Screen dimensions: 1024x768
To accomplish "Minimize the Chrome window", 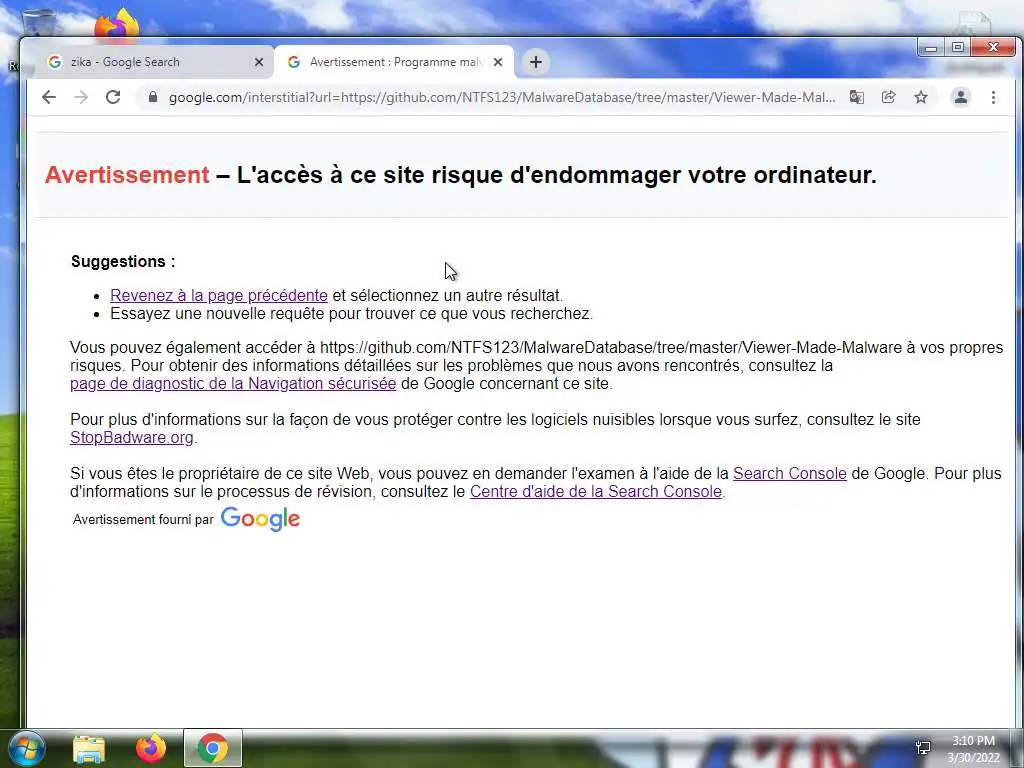I will tap(931, 48).
